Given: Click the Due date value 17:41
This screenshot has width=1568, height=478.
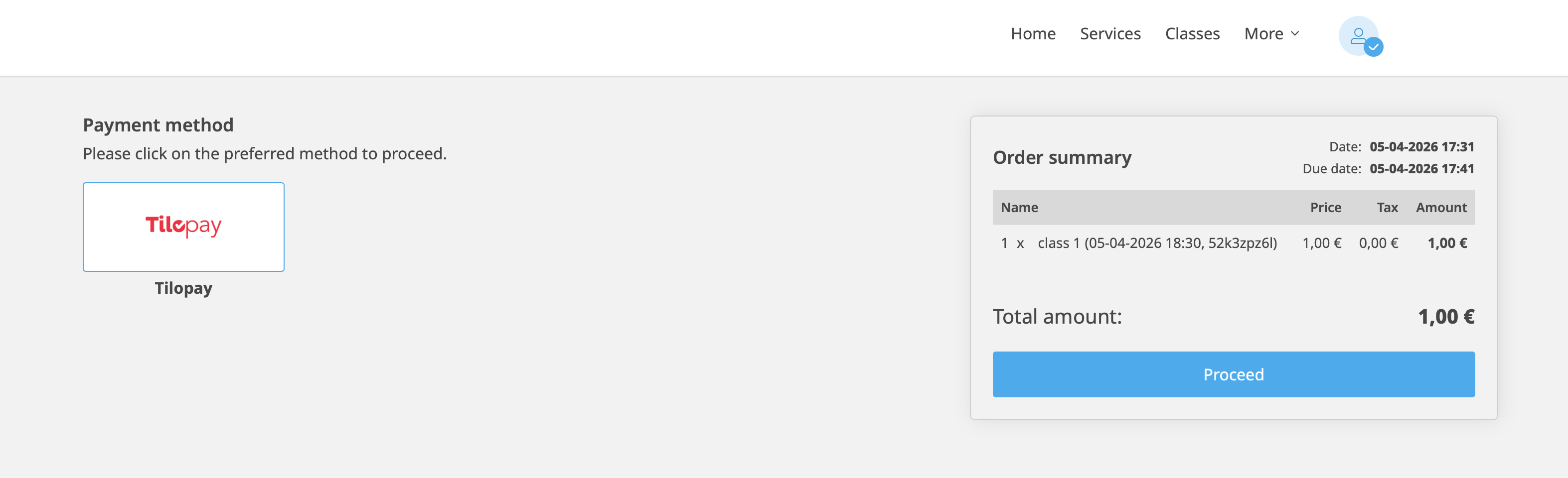Looking at the screenshot, I should pyautogui.click(x=1421, y=168).
